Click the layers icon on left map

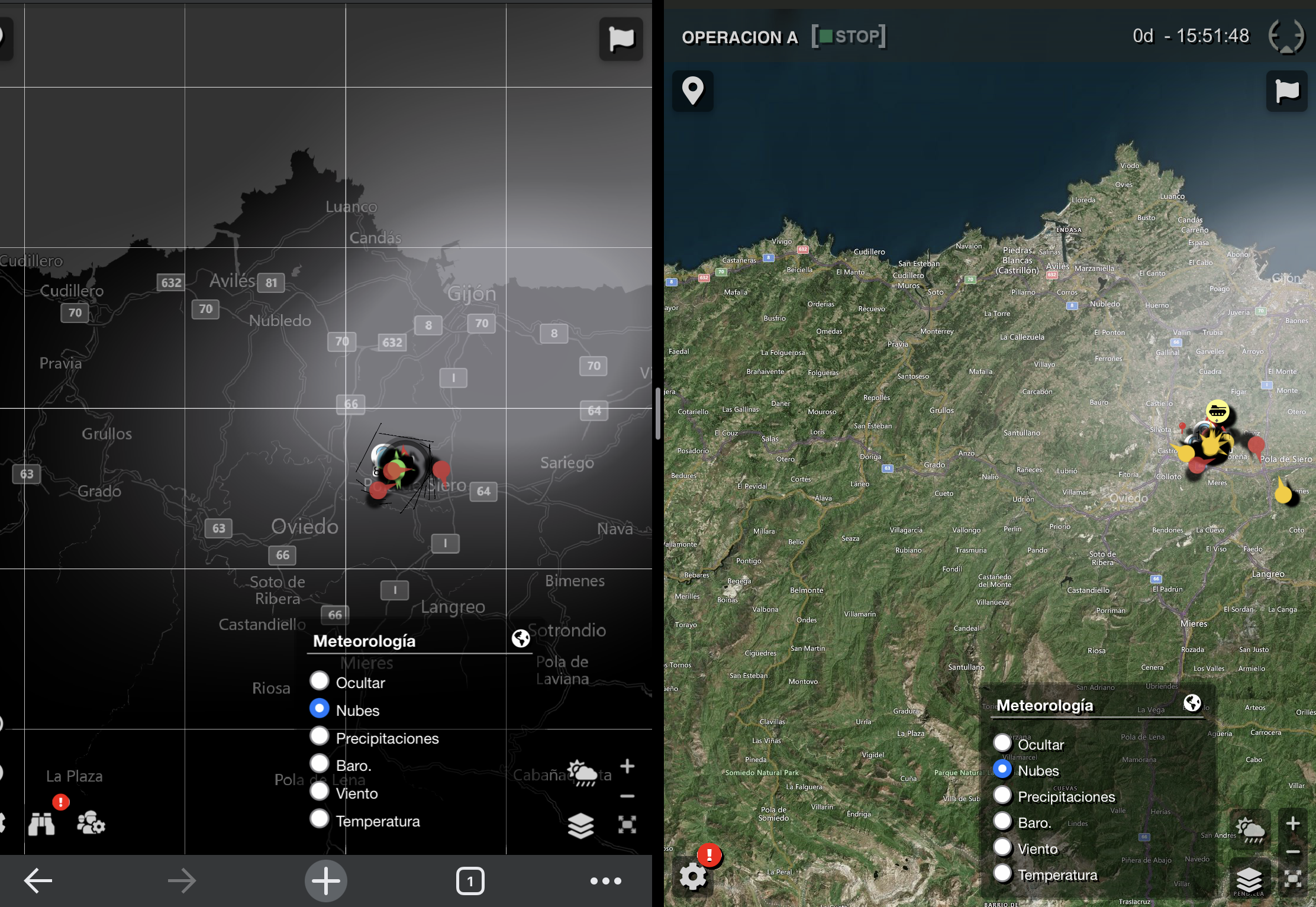580,825
